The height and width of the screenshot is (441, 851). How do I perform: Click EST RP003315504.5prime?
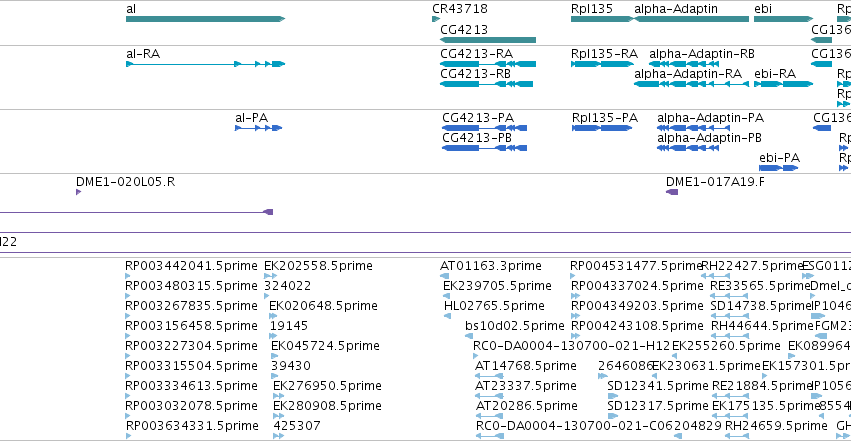(191, 366)
